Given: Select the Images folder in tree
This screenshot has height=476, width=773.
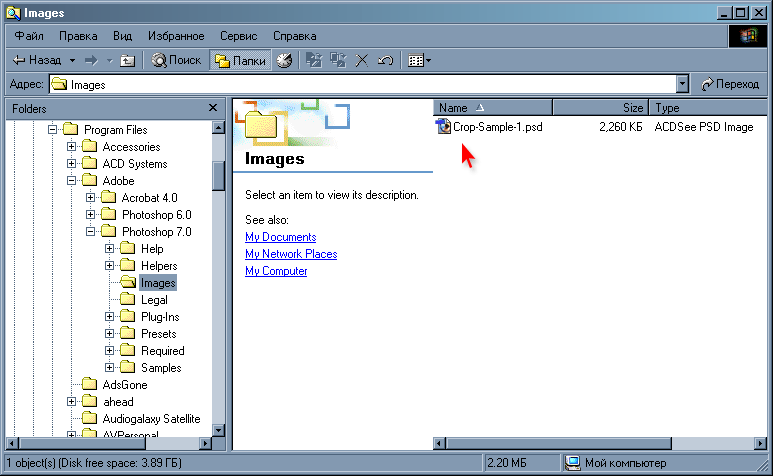Looking at the screenshot, I should coord(158,283).
